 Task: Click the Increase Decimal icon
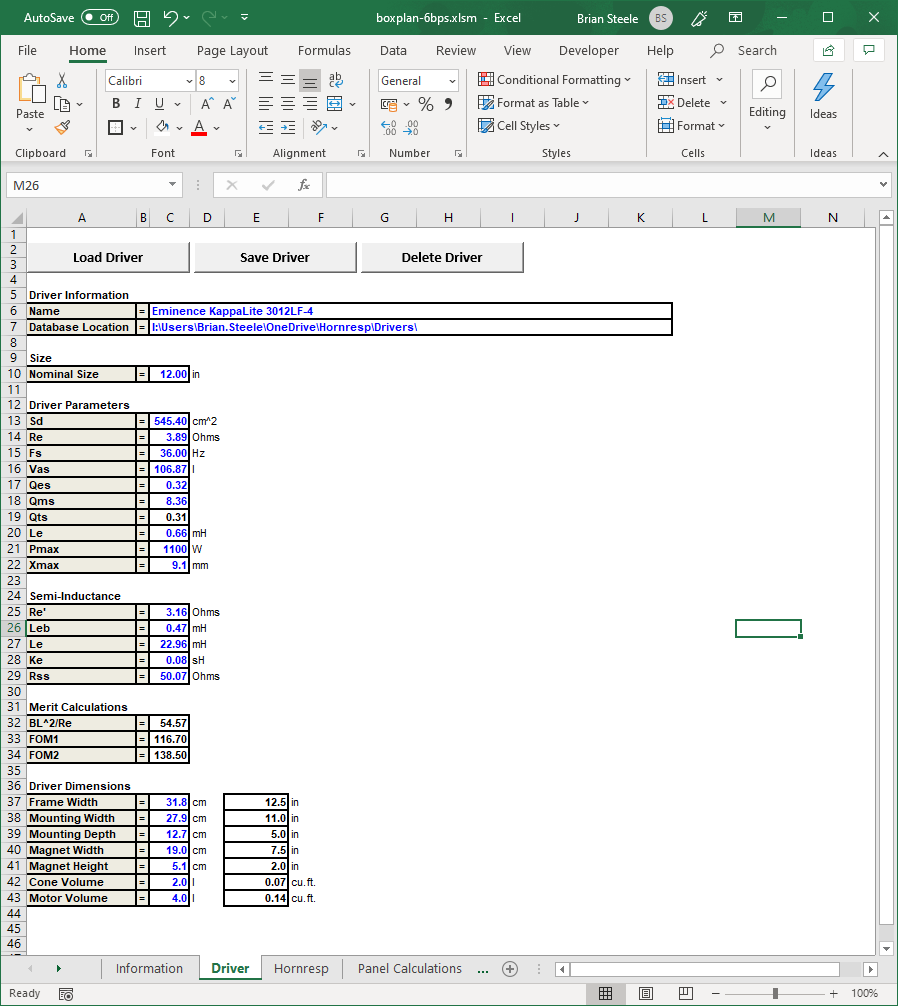pyautogui.click(x=389, y=128)
